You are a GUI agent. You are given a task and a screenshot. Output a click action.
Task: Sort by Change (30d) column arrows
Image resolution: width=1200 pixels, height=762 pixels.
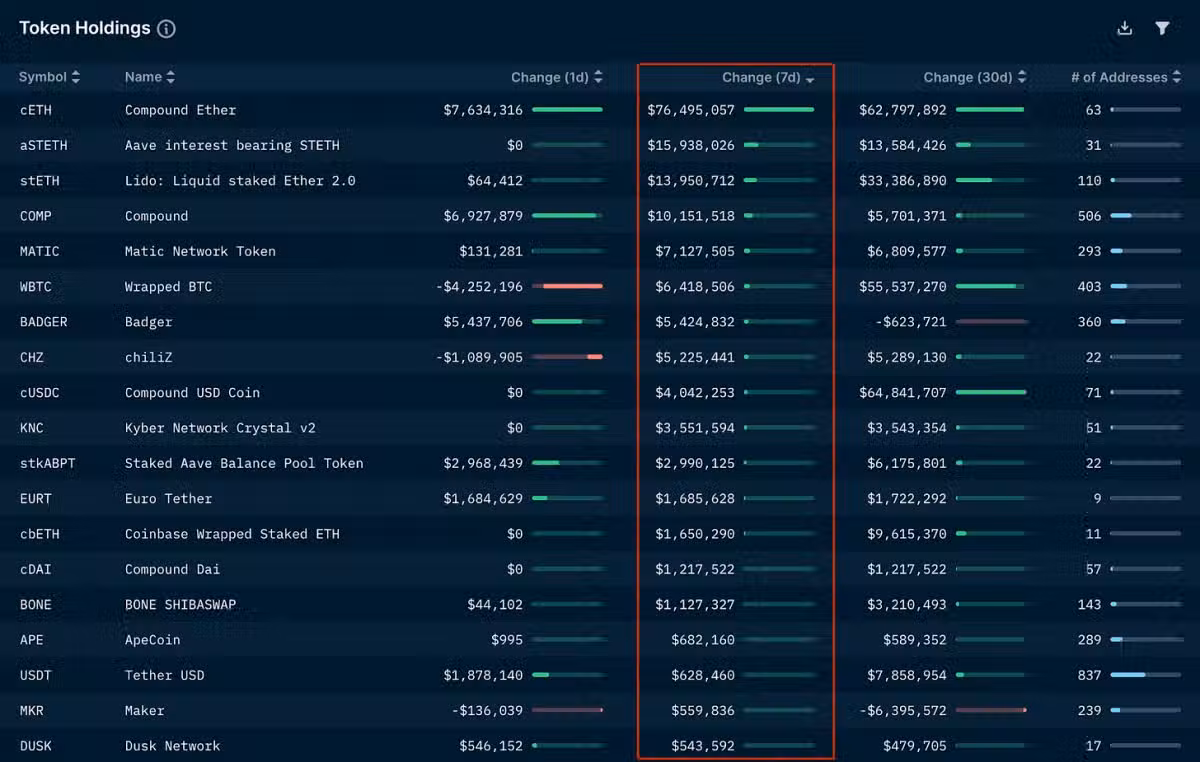coord(1022,77)
